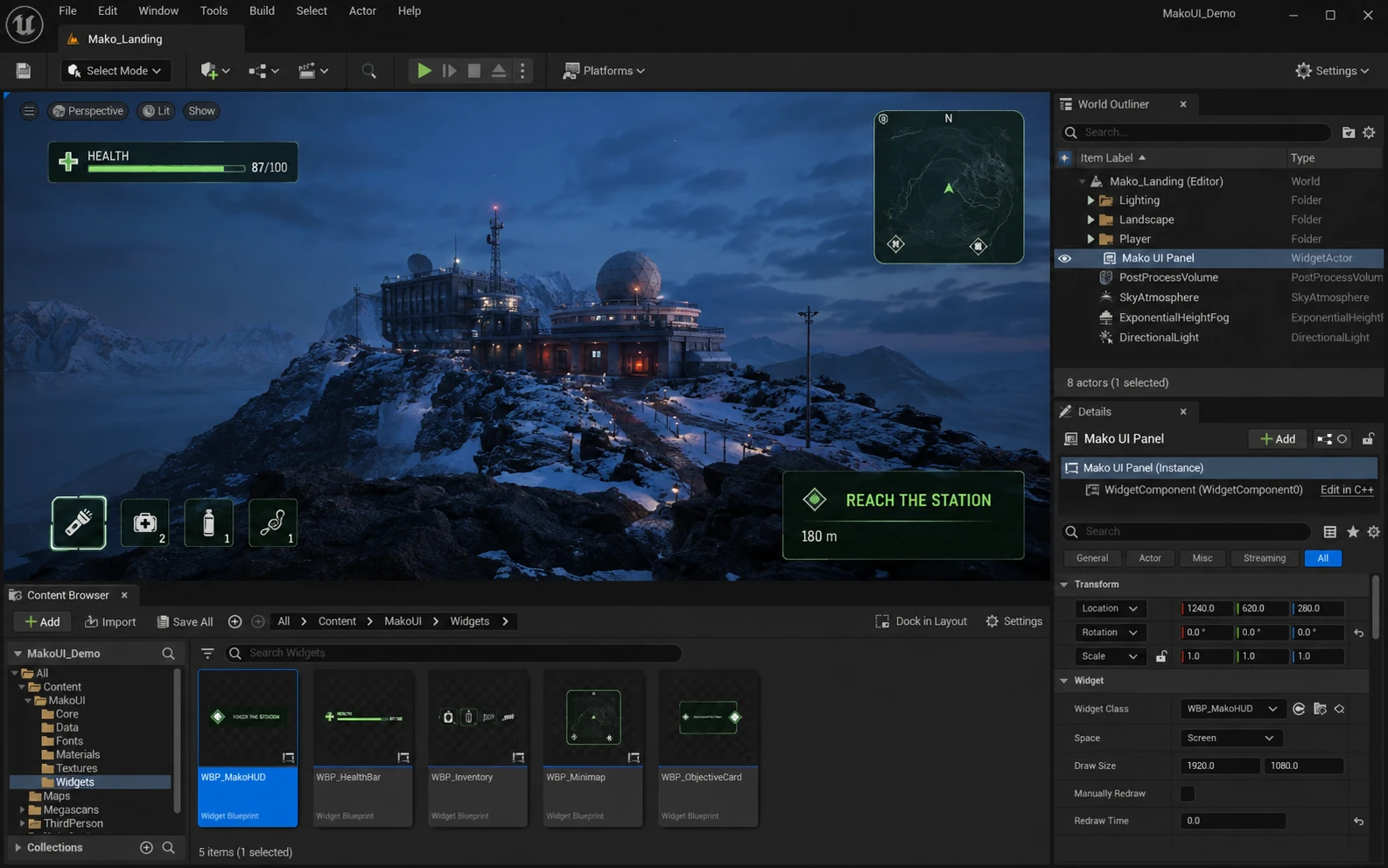Open the Build menu

click(262, 10)
